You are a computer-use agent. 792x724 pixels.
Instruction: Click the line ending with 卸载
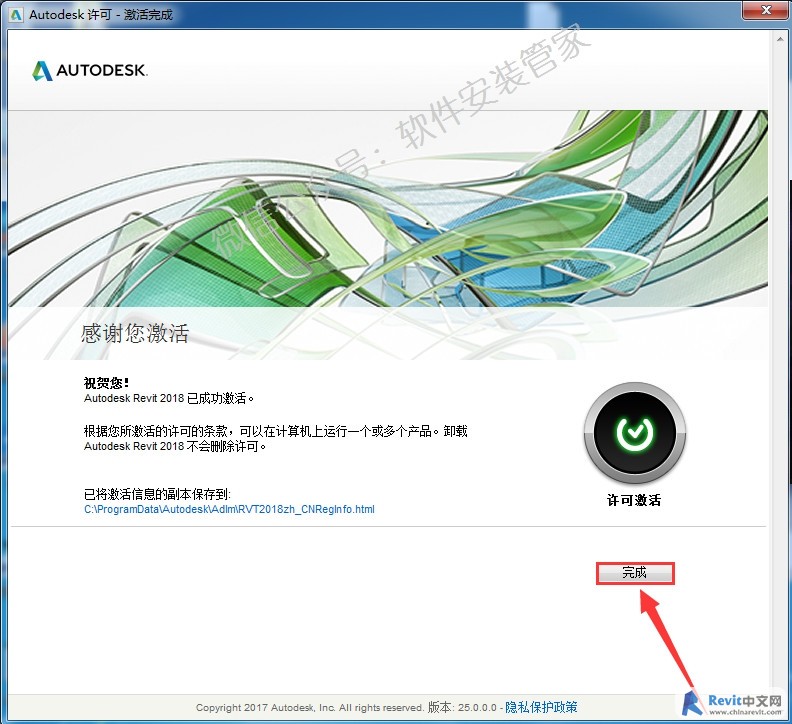tap(276, 431)
